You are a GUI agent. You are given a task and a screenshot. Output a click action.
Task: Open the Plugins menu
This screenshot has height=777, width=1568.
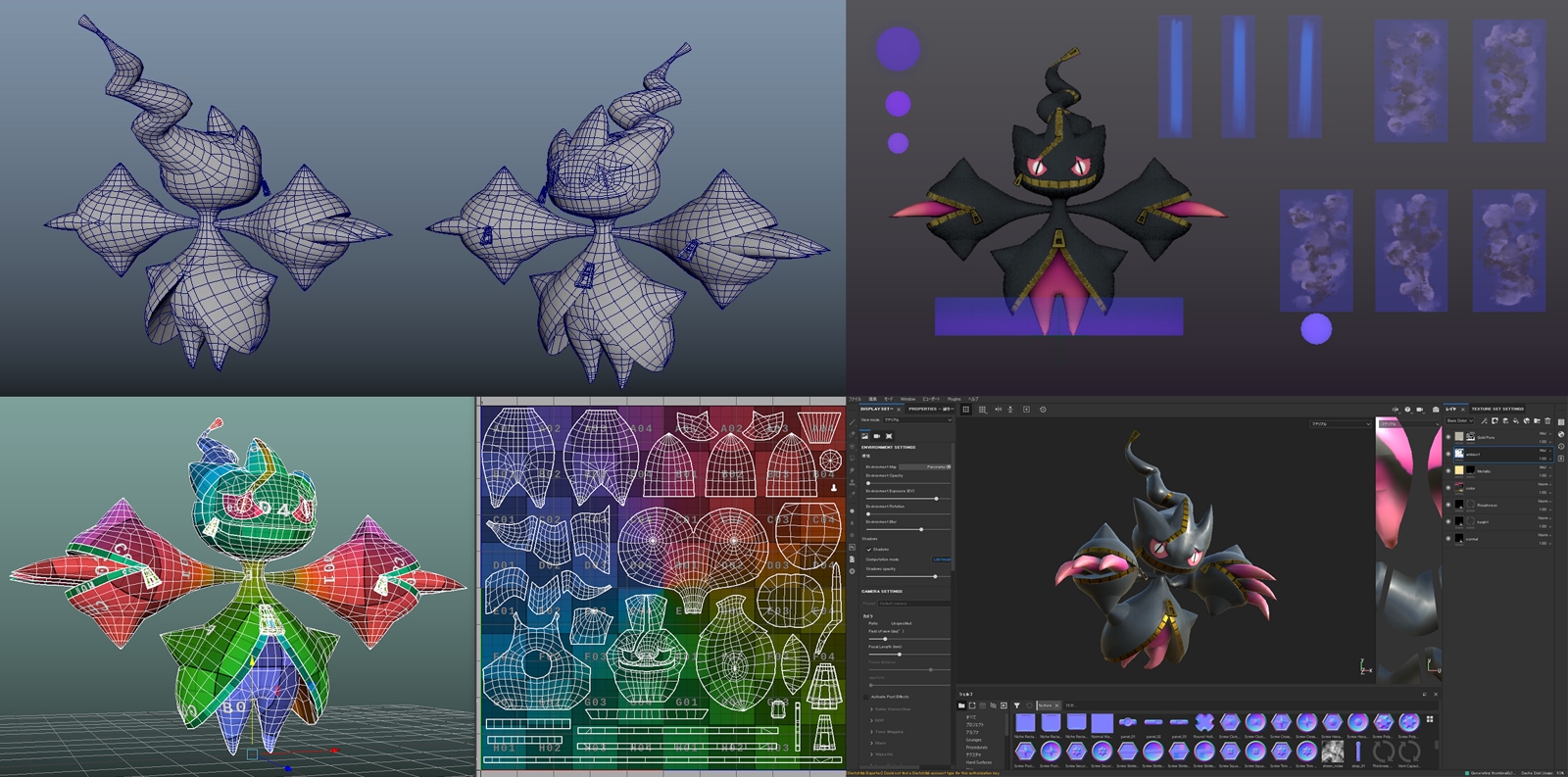[x=954, y=399]
